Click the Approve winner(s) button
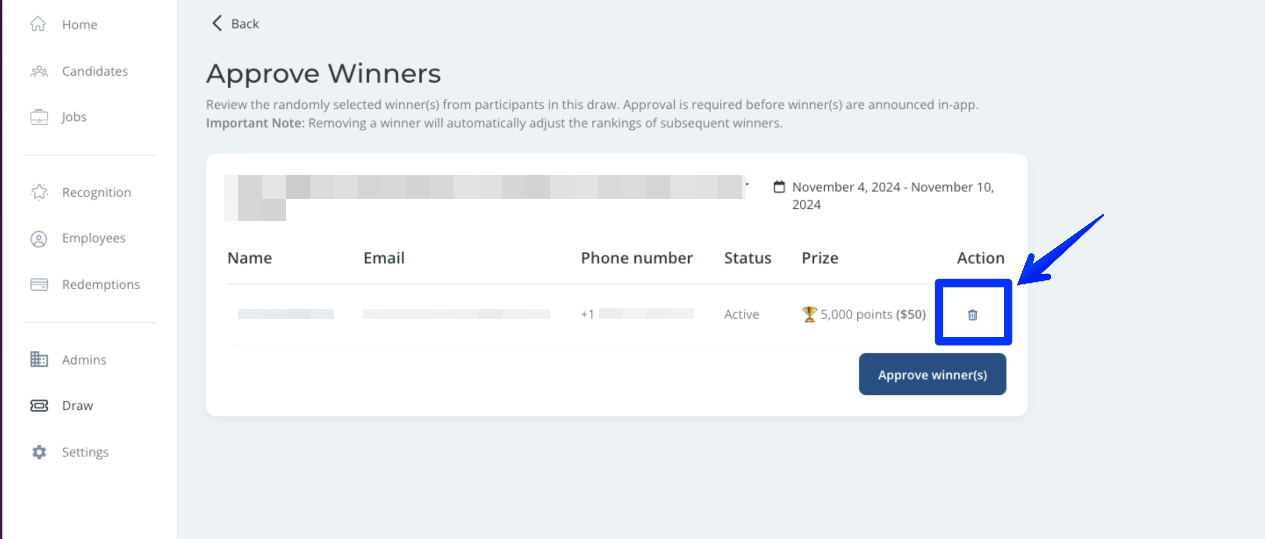 click(x=932, y=375)
